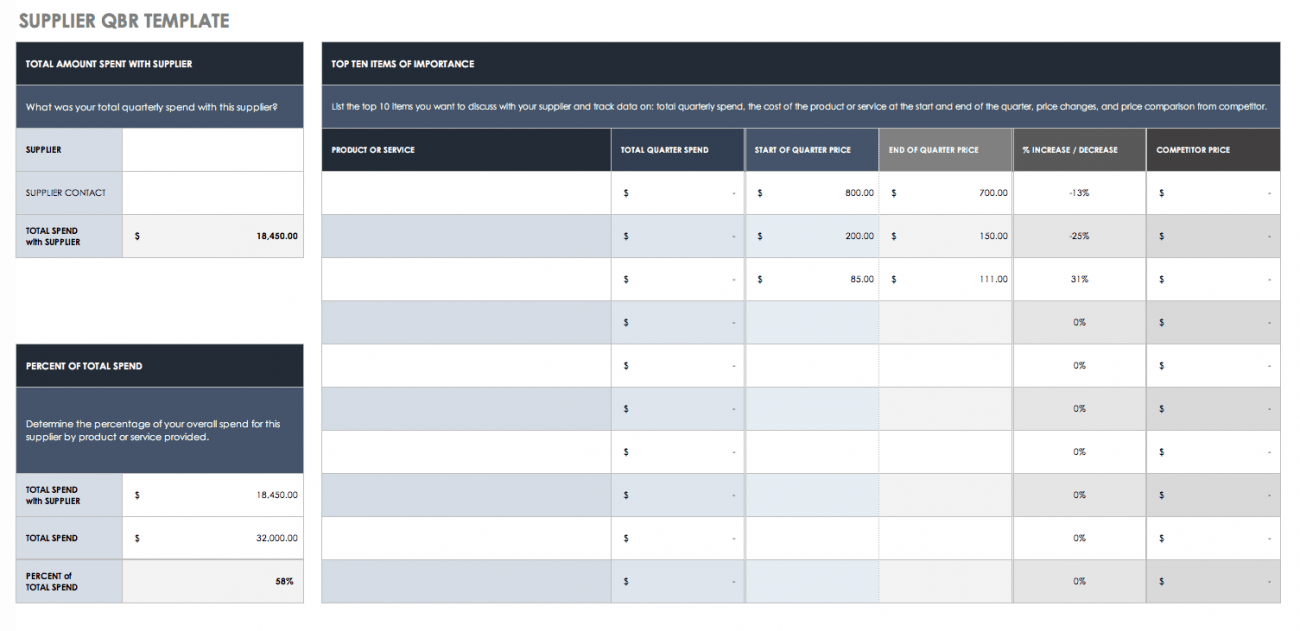Select the Top Ten Items of Importance heading

(403, 64)
